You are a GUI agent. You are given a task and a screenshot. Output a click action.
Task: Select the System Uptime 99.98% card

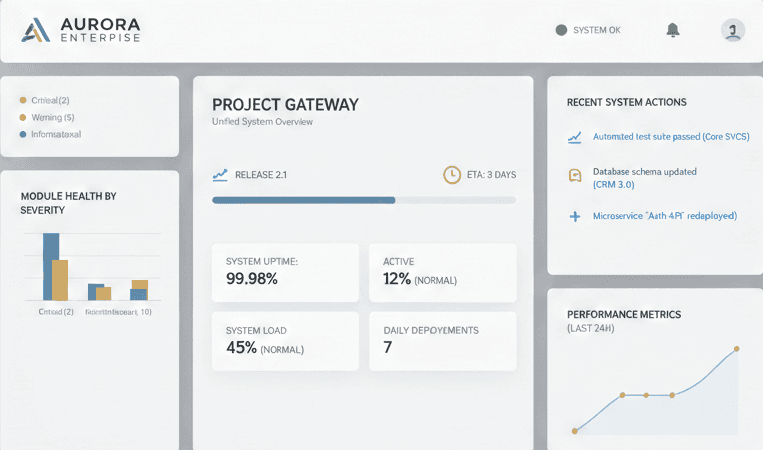(285, 271)
